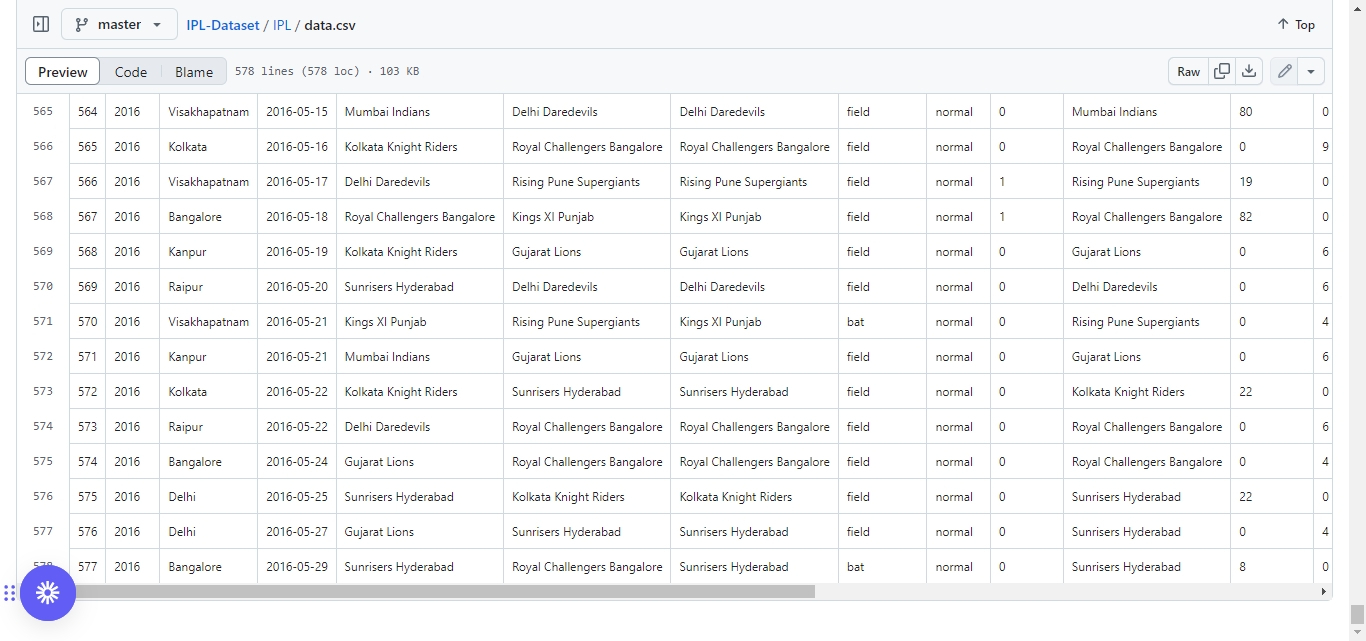The height and width of the screenshot is (641, 1366).
Task: Click date cell 2016-05-24
Action: (x=297, y=462)
